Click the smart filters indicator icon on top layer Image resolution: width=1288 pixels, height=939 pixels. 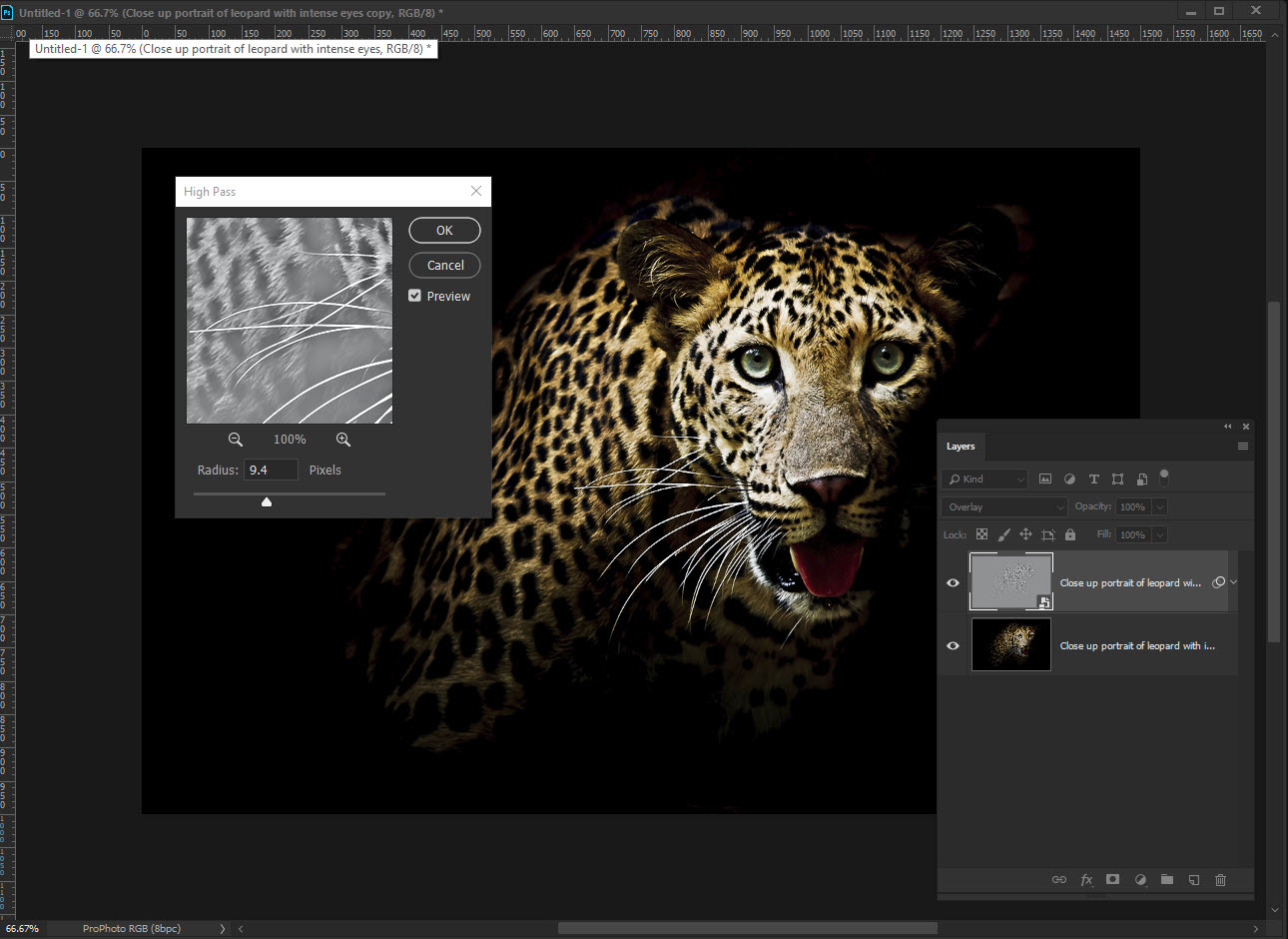pyautogui.click(x=1218, y=582)
